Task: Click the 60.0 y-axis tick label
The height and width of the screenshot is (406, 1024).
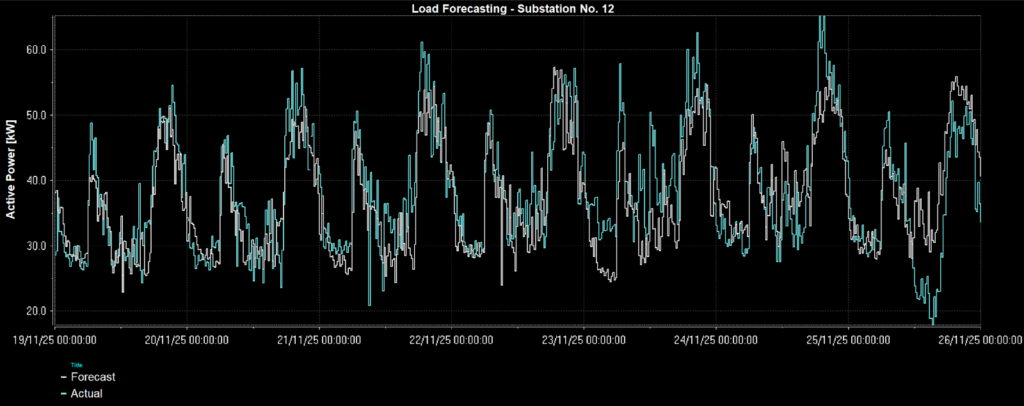Action: coord(37,50)
